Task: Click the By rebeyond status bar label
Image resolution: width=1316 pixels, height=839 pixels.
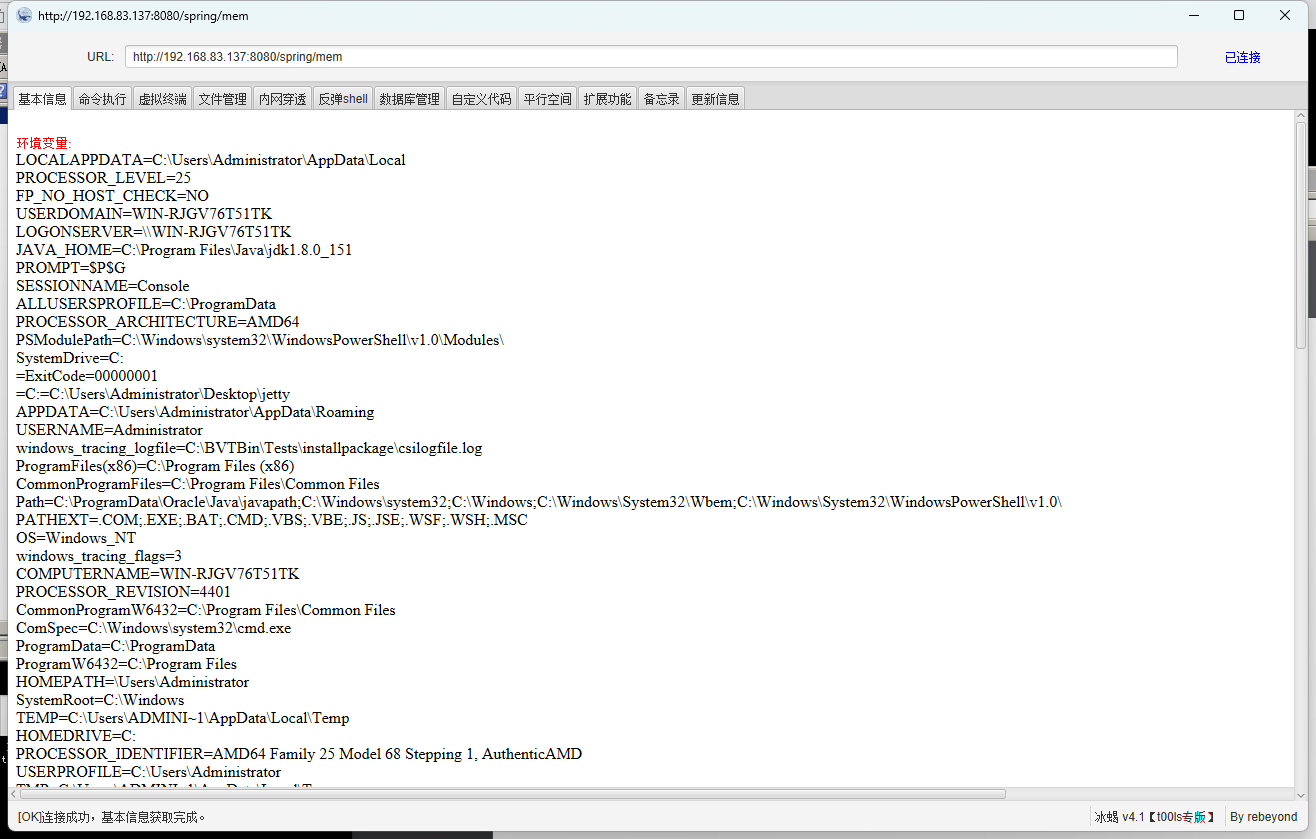Action: (x=1263, y=817)
